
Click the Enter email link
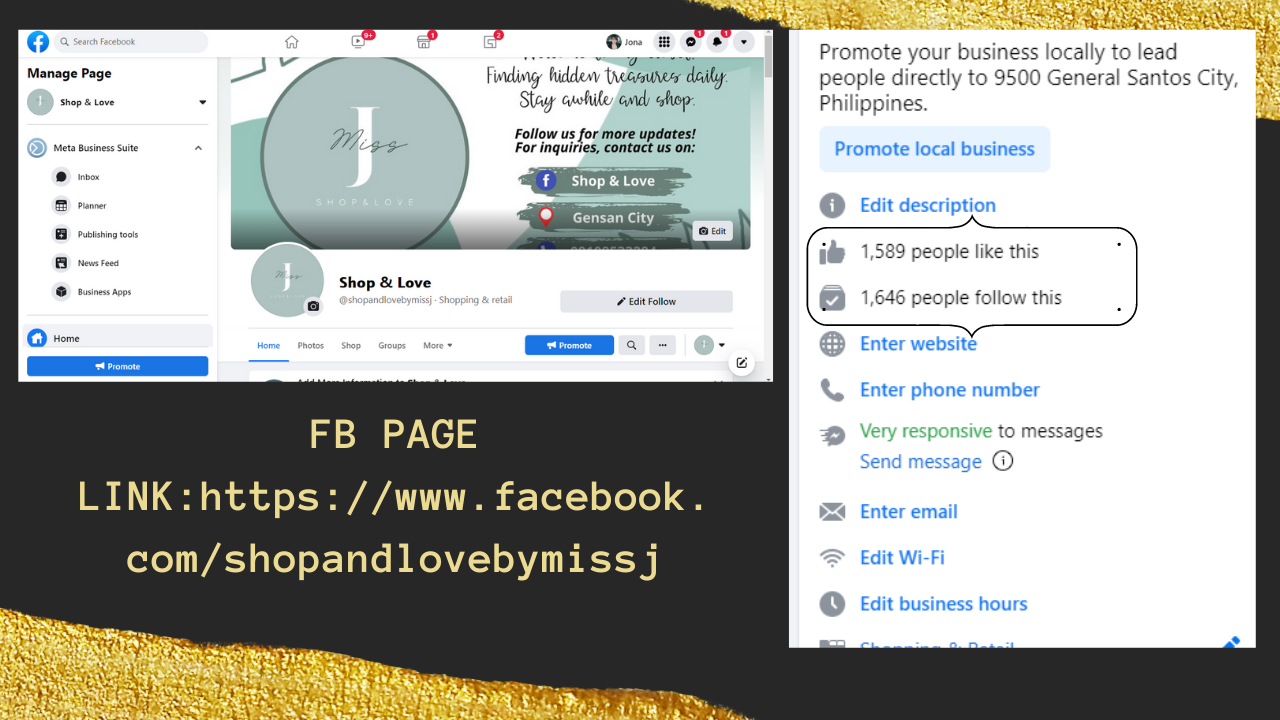pos(909,512)
